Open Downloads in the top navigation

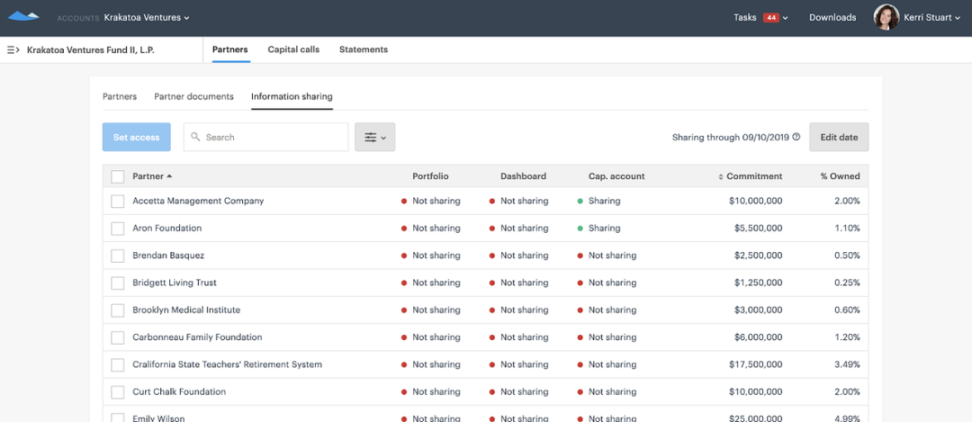(832, 17)
